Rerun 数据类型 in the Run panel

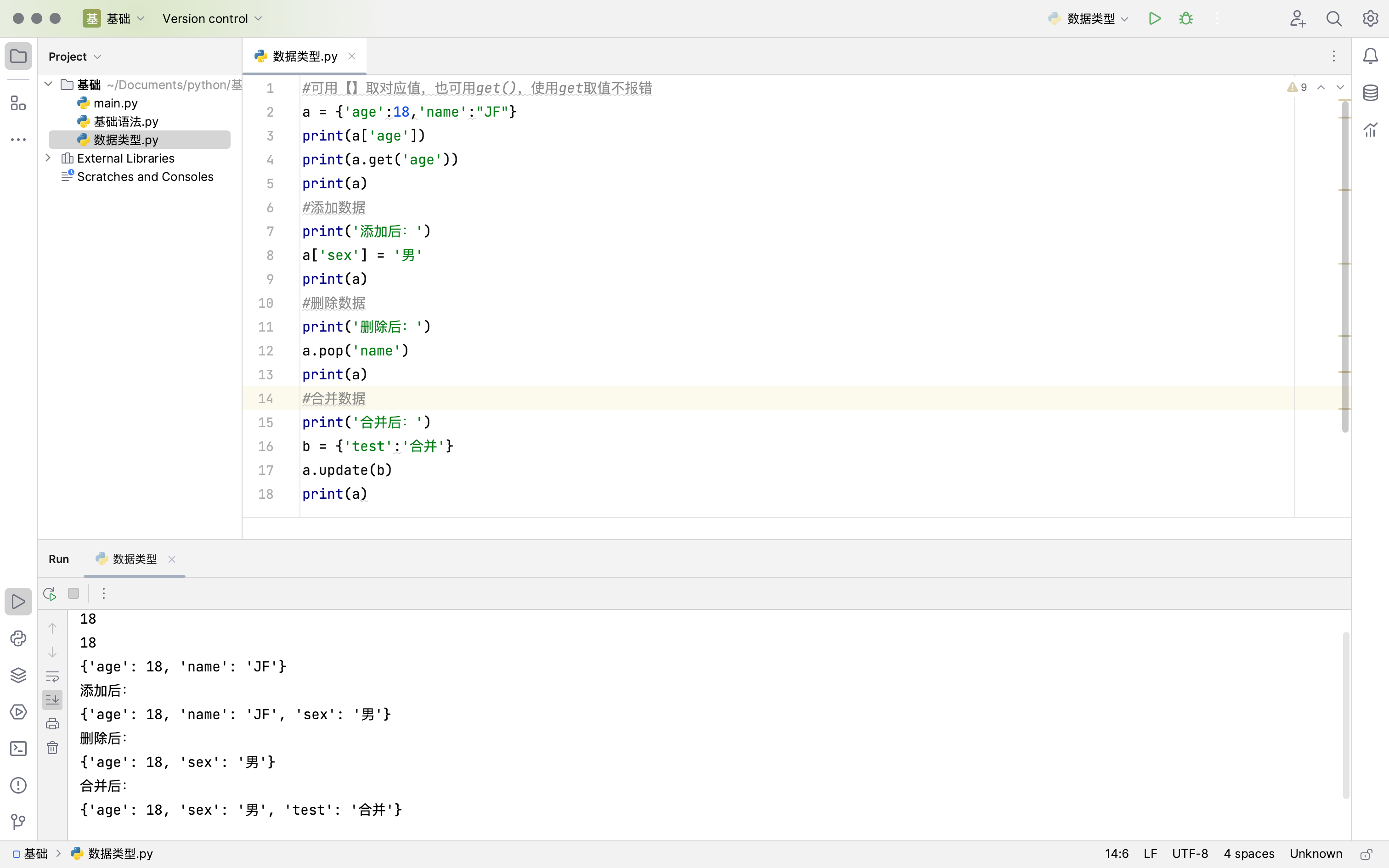(50, 593)
